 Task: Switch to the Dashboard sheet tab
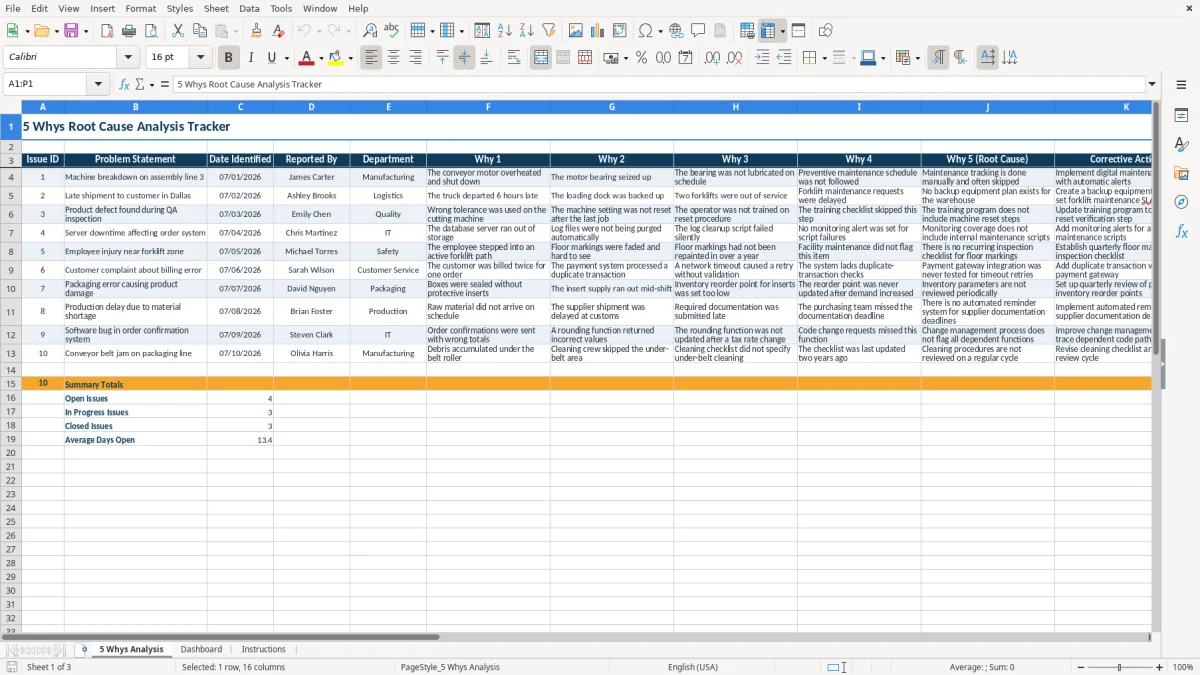(201, 649)
